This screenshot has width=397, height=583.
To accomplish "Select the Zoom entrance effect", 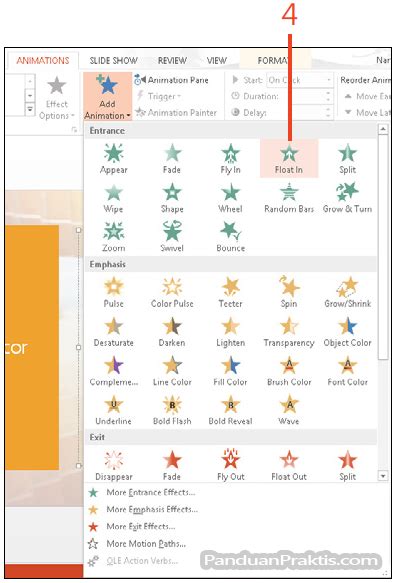I will tap(113, 237).
